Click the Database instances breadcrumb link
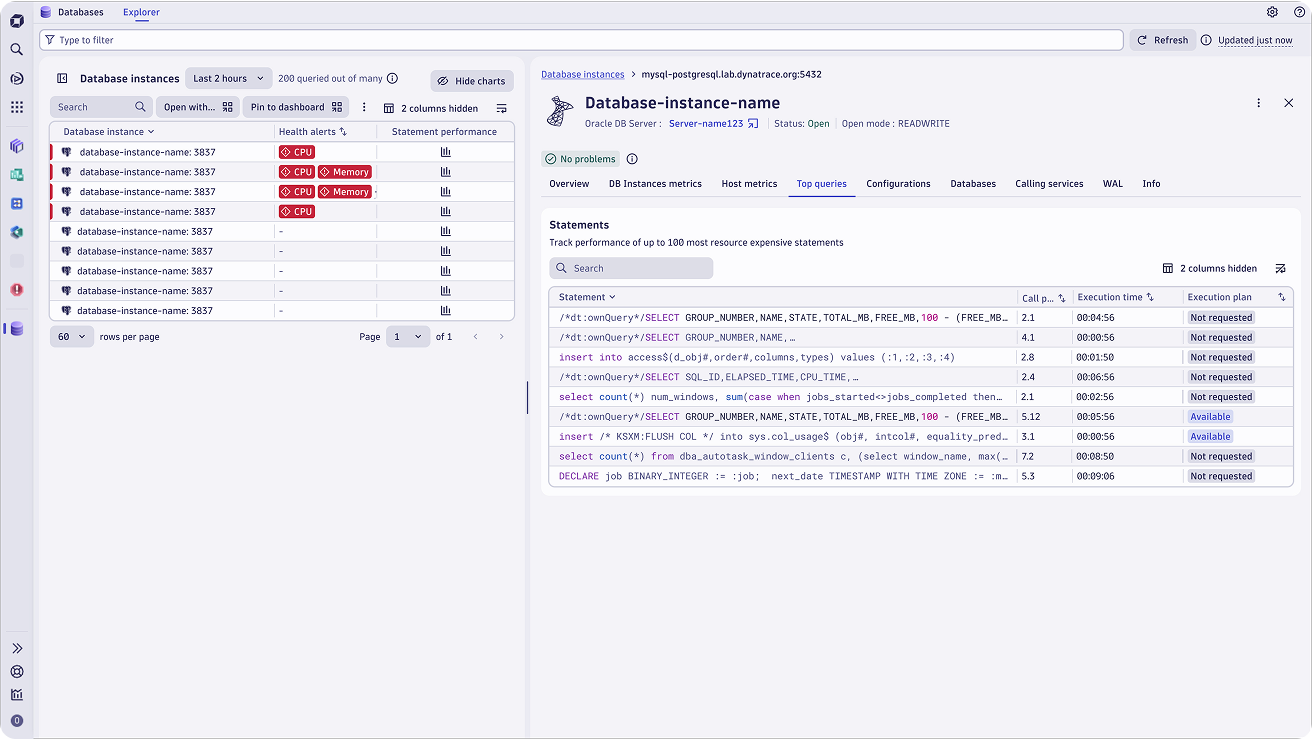1312x739 pixels. pos(582,74)
